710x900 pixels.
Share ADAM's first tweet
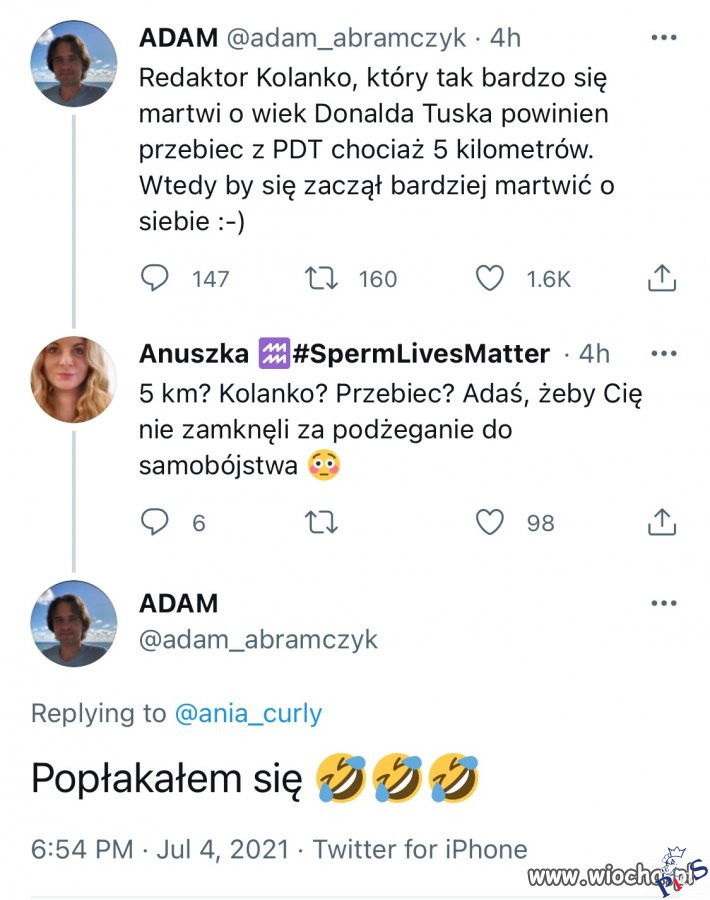662,279
